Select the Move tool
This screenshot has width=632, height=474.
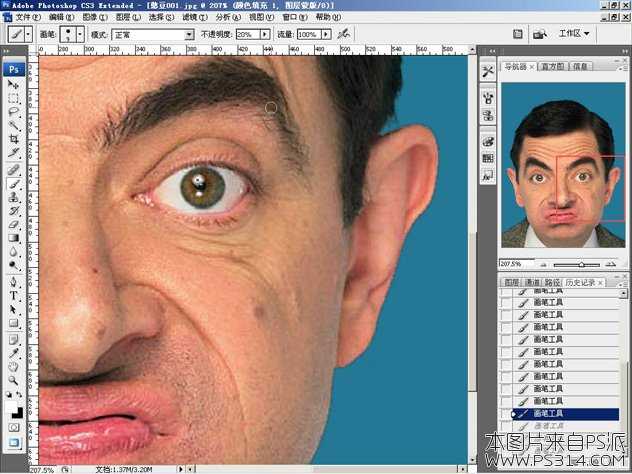[14, 85]
